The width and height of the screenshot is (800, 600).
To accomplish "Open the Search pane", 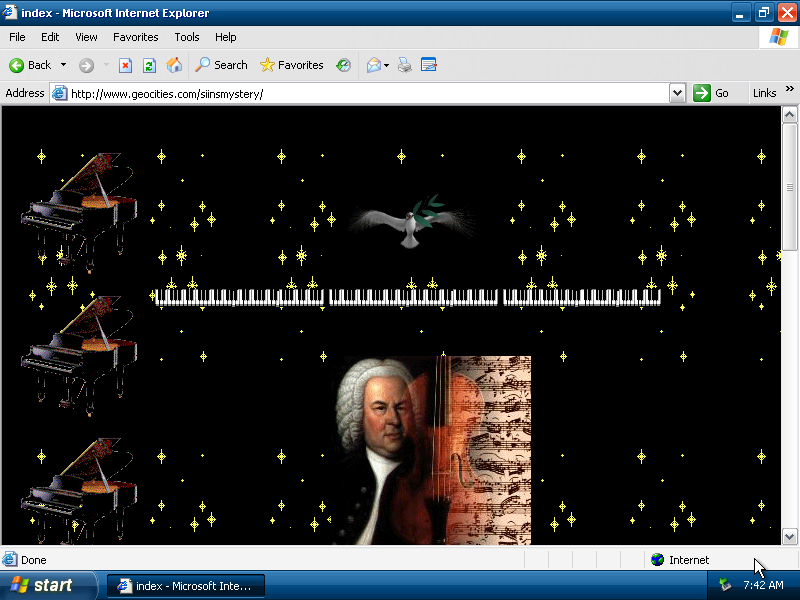I will [221, 65].
